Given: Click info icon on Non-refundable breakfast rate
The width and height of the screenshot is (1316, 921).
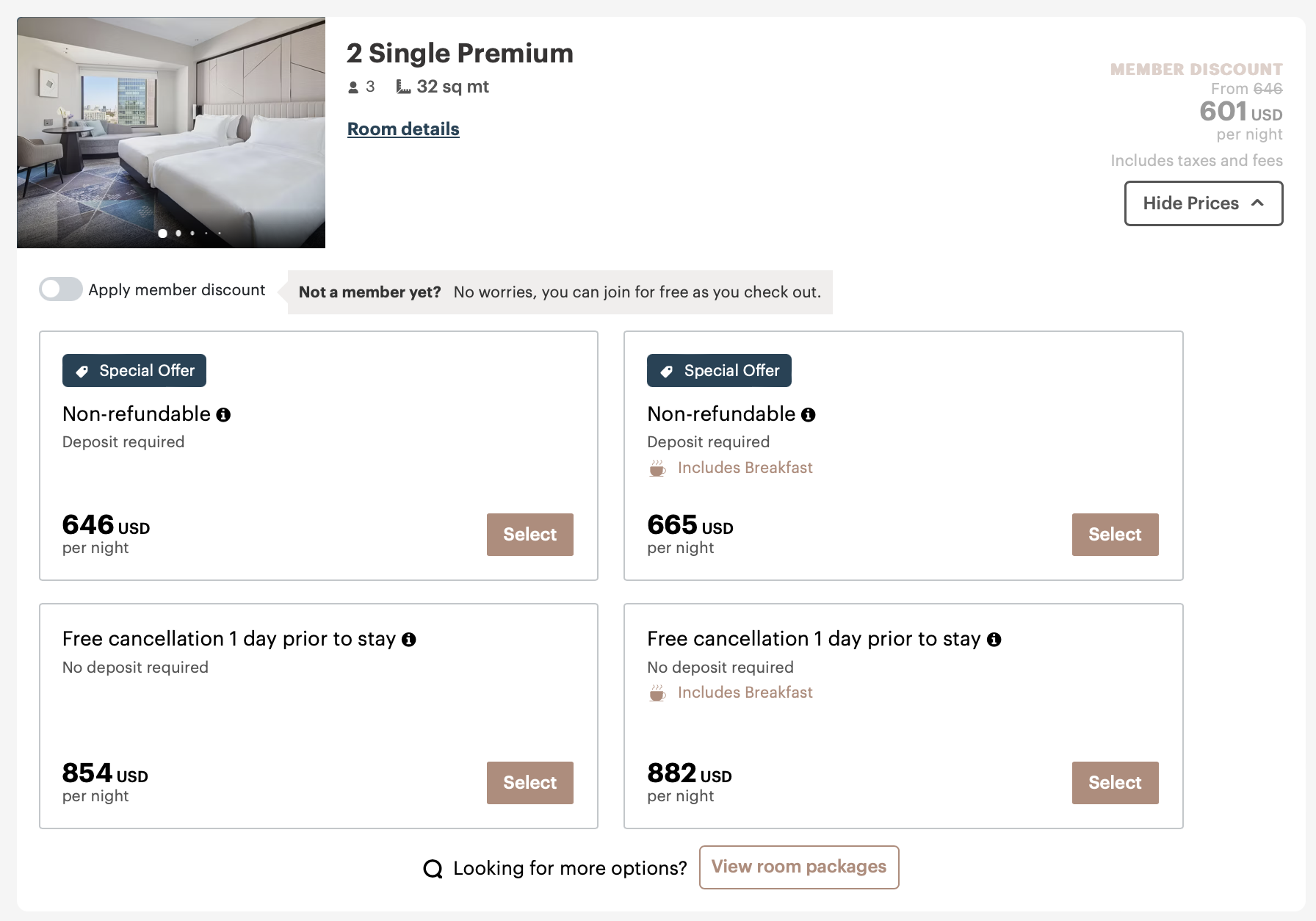Looking at the screenshot, I should (x=808, y=415).
